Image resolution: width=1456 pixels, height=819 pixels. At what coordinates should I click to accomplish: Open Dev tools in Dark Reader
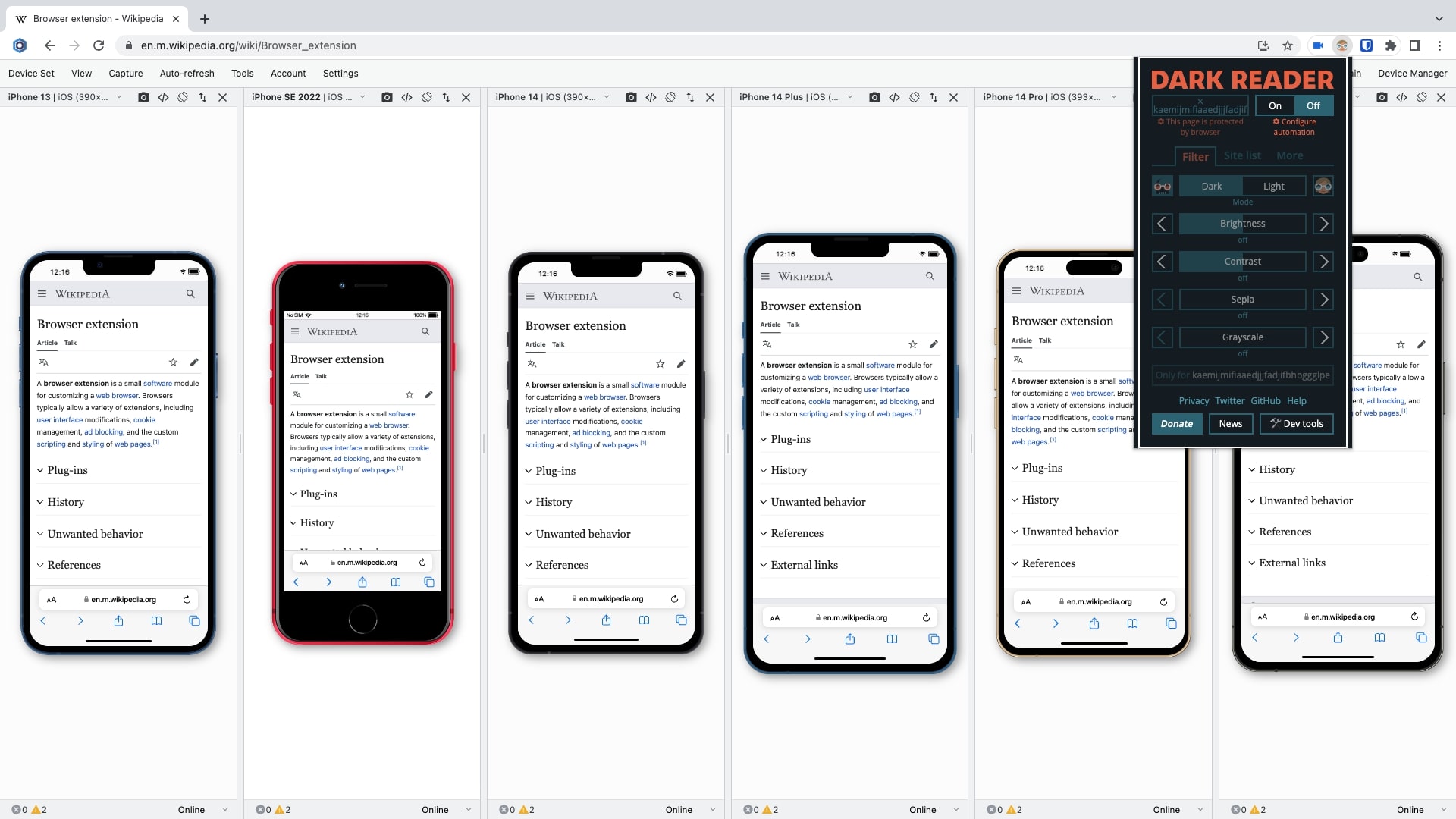coord(1297,424)
